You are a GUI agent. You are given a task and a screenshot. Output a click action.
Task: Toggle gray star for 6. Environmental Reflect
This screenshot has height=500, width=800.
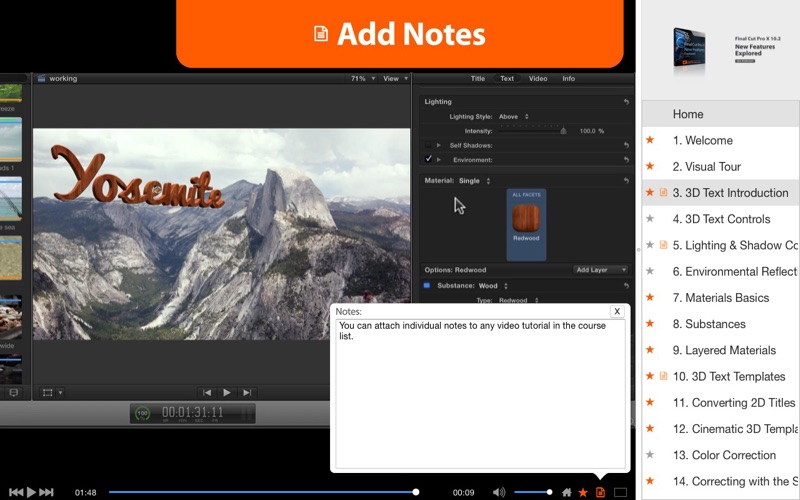click(x=650, y=271)
